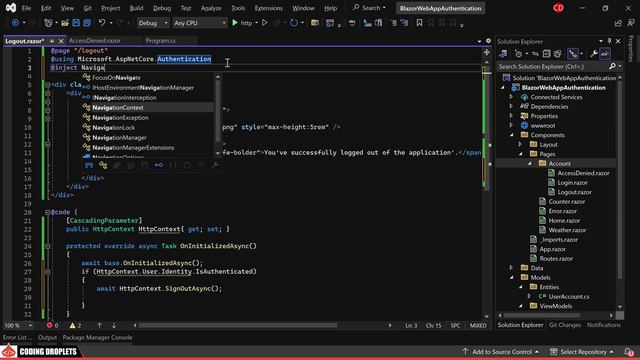Click the Save icon in toolbar
The image size is (640, 360).
click(x=76, y=23)
